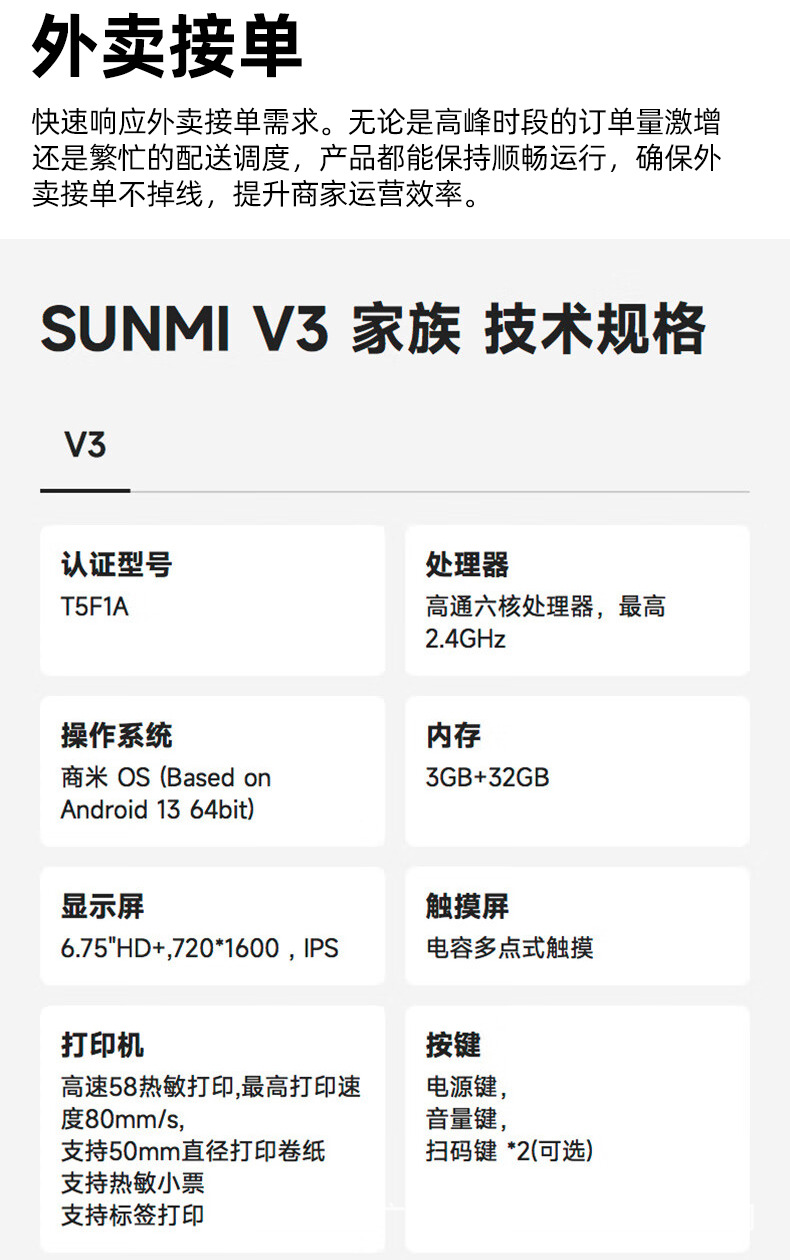
Task: Open the 显示屏 specification card
Action: [x=212, y=926]
